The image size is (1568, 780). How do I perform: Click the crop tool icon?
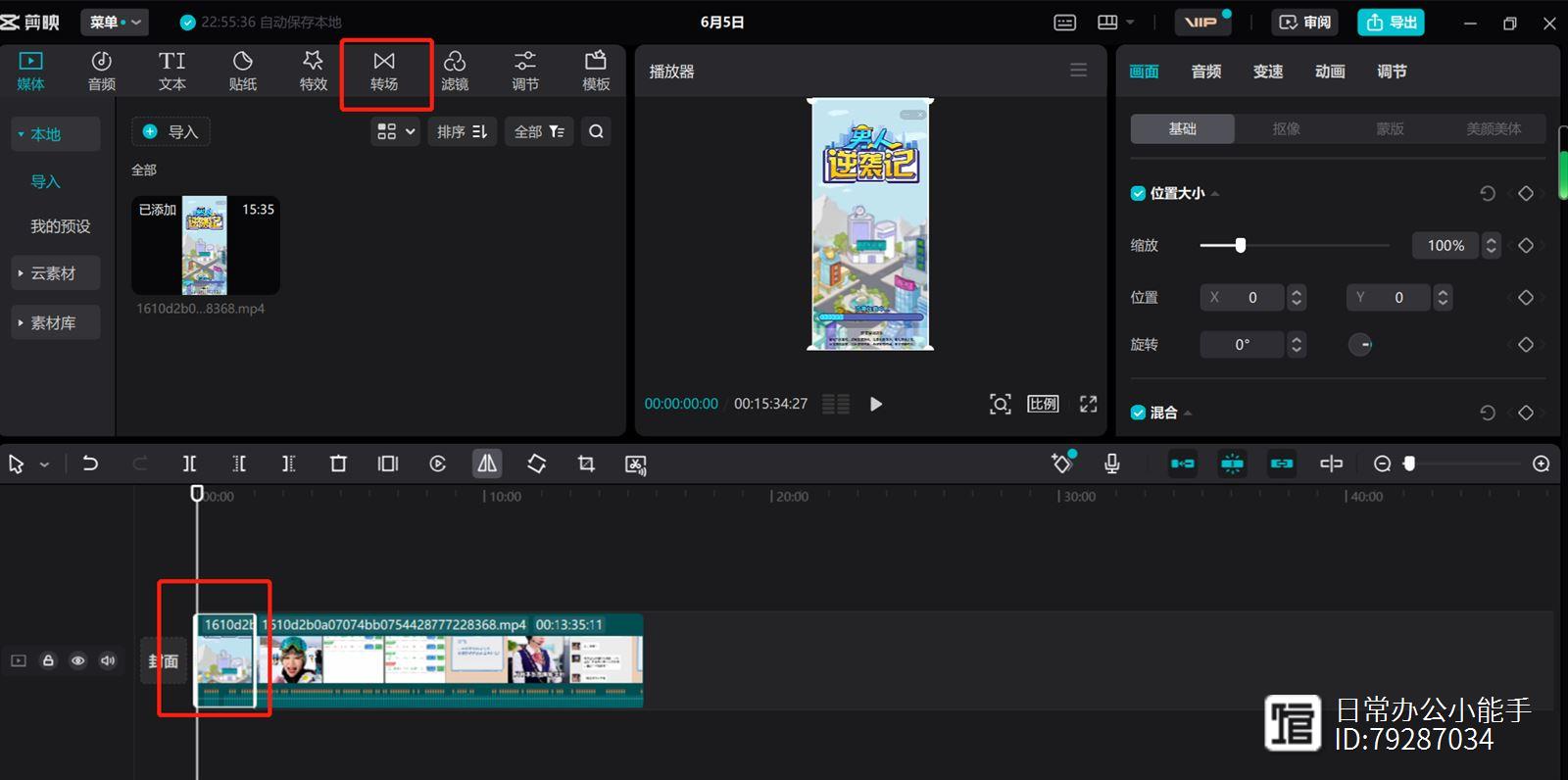pyautogui.click(x=586, y=463)
